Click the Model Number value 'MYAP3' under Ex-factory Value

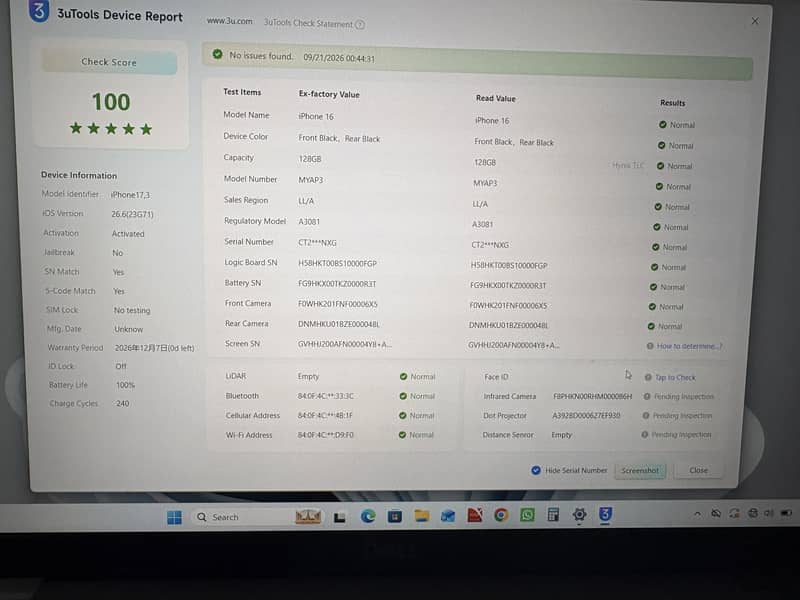(311, 180)
